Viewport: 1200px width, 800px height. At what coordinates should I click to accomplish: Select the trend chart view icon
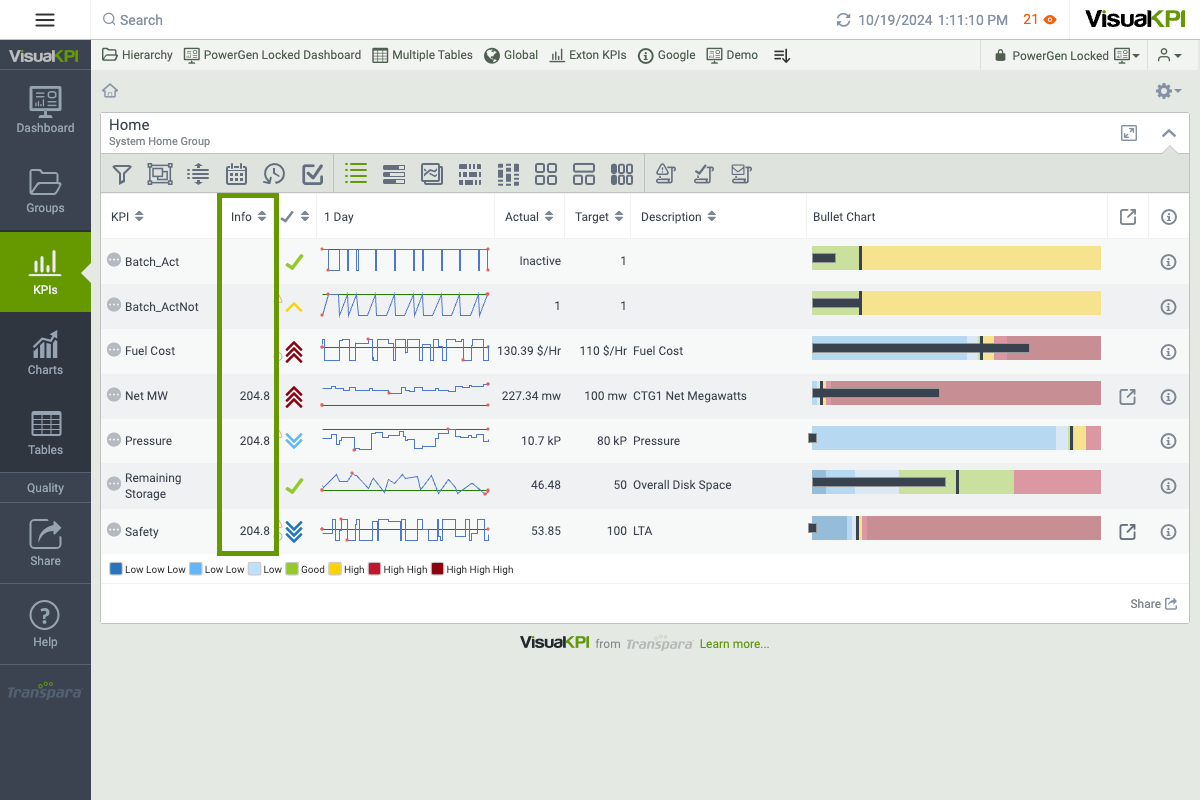click(x=432, y=174)
